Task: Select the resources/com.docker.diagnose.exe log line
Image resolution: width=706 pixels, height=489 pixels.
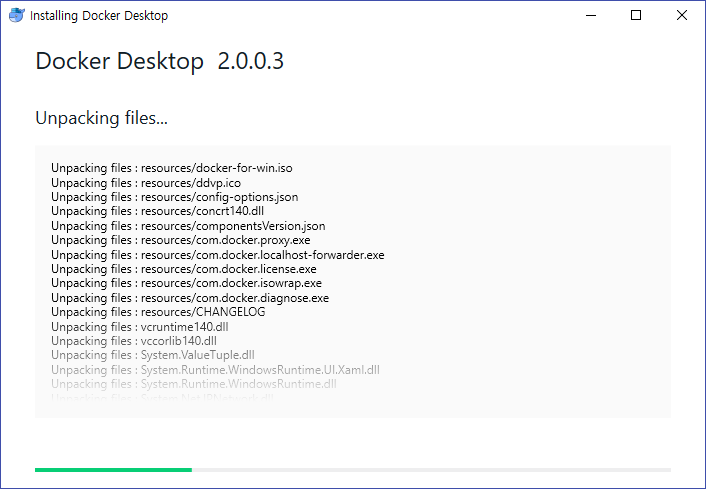Action: click(x=190, y=298)
